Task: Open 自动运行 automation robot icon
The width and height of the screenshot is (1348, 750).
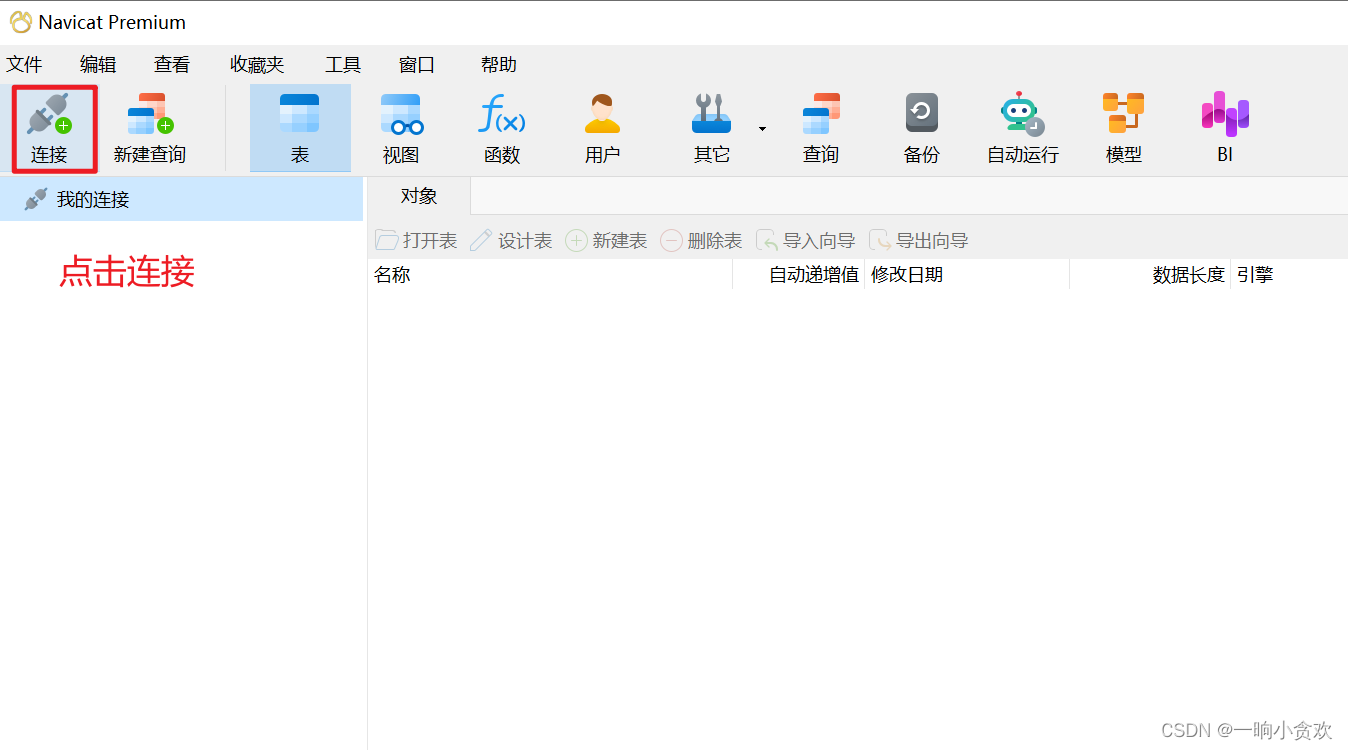Action: [x=1022, y=115]
